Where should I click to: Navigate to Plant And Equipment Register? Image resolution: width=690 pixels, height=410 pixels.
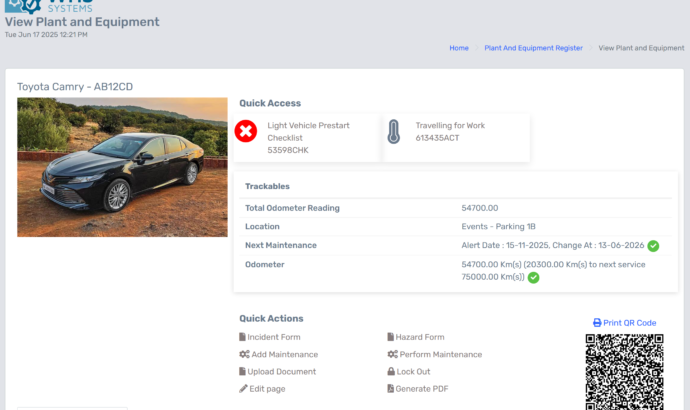pos(533,48)
